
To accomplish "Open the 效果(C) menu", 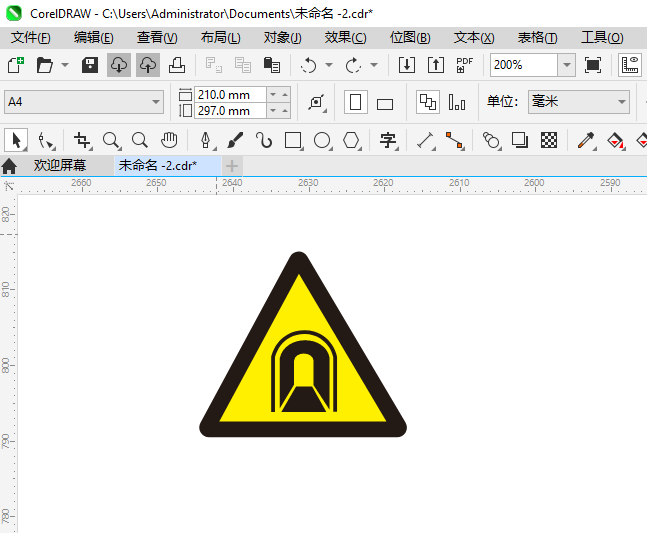I will tap(345, 38).
